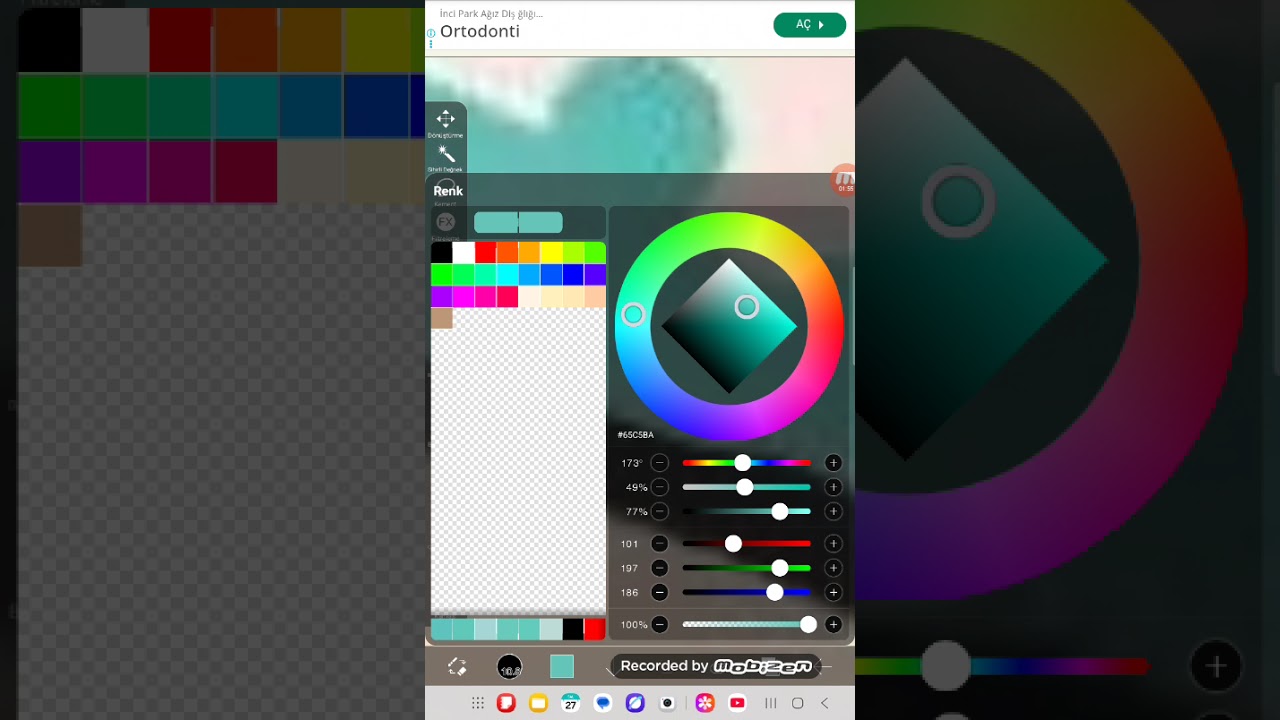Click the green channel slider handle

tap(780, 568)
